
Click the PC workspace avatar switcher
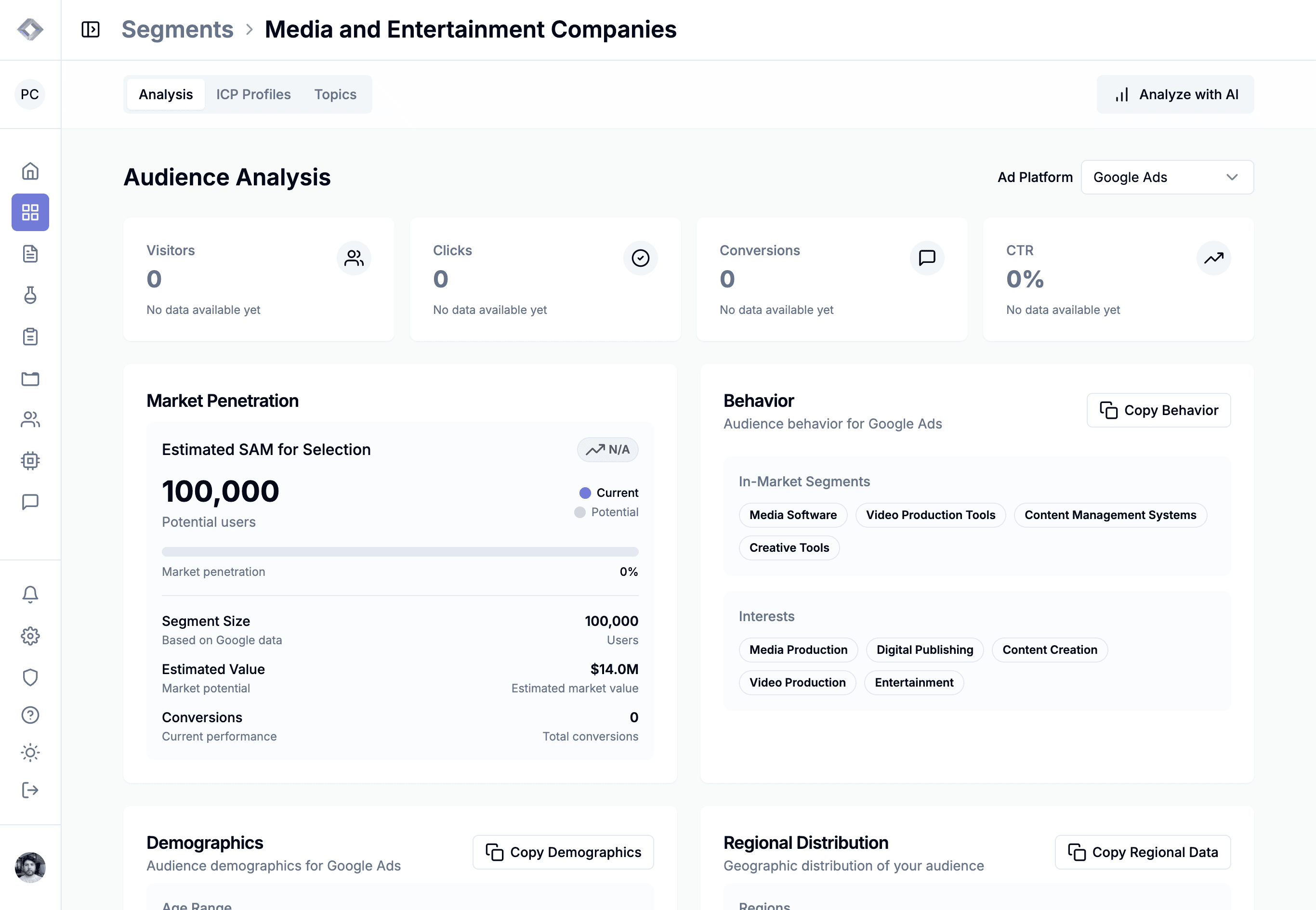point(30,94)
